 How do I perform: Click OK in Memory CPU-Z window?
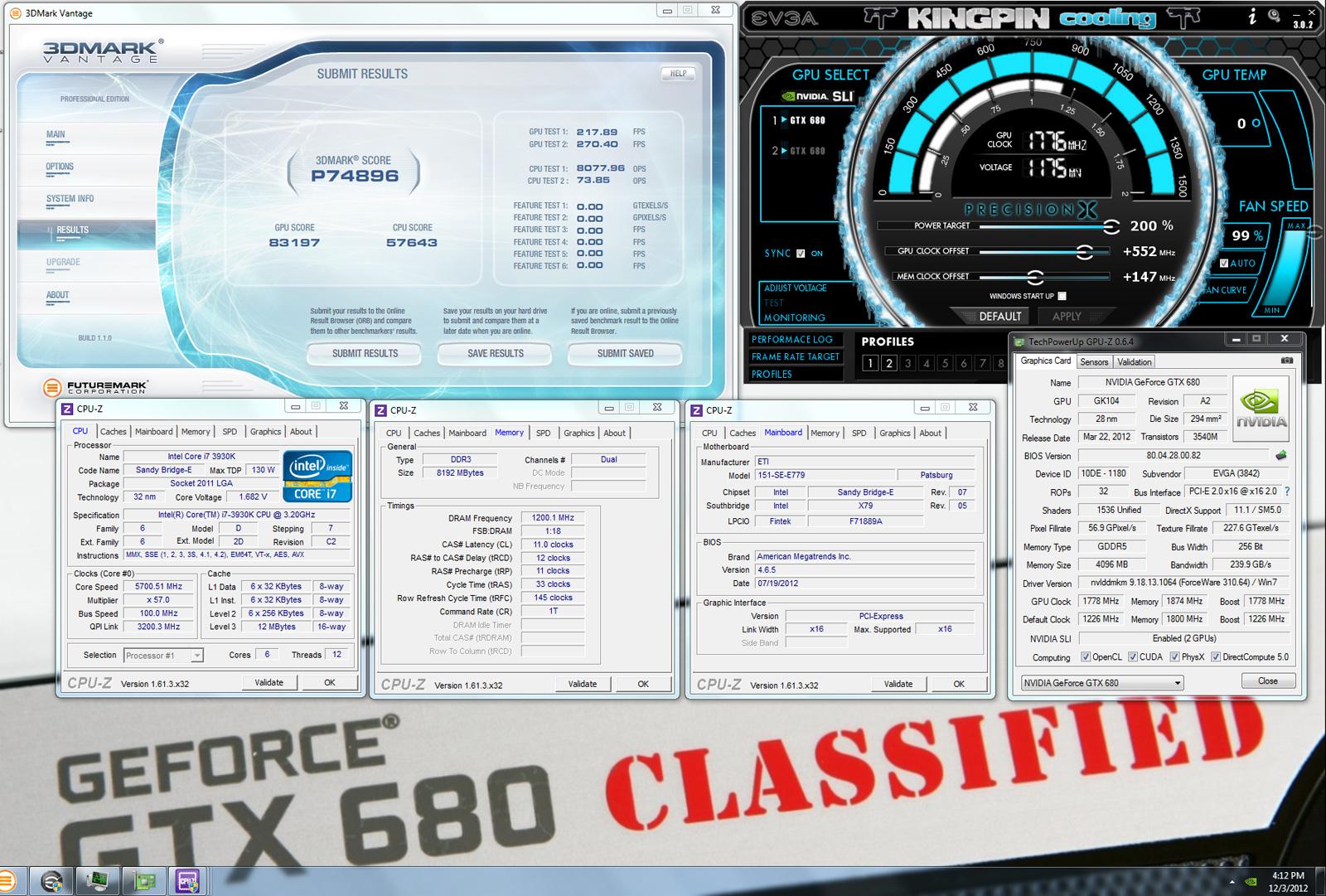643,685
